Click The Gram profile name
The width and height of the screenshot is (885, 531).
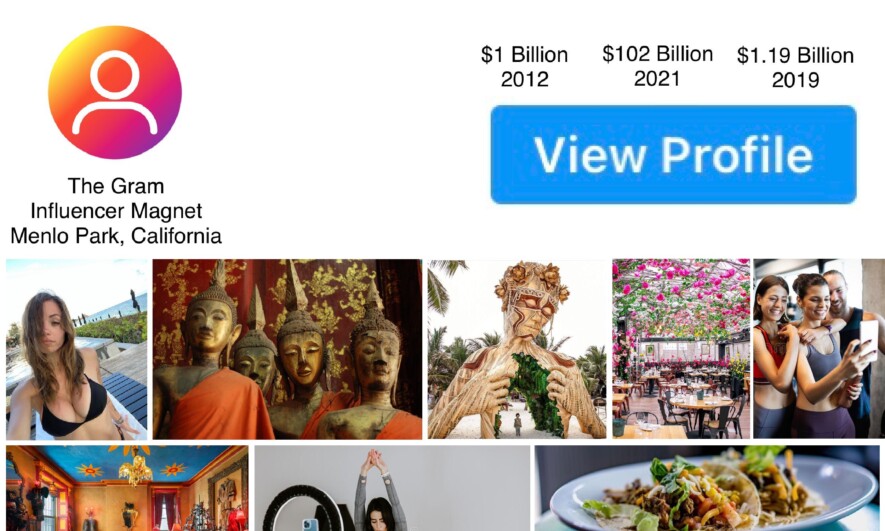(x=116, y=186)
